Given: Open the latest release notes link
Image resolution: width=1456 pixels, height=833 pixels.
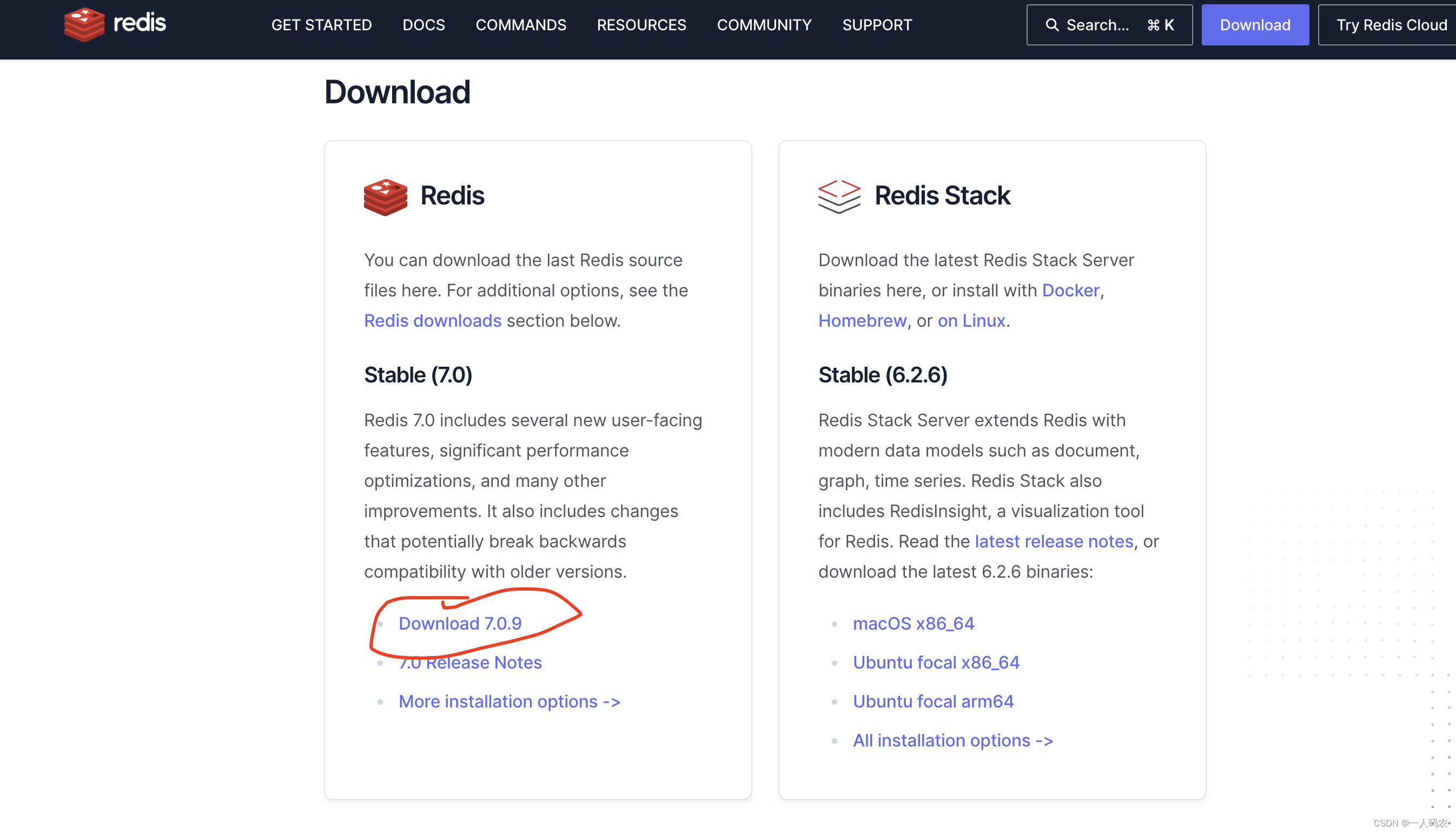Looking at the screenshot, I should (x=1054, y=541).
